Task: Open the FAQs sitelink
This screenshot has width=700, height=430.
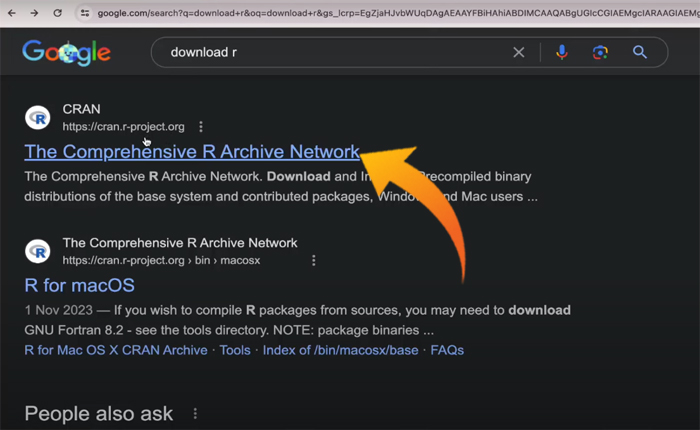Action: point(446,350)
